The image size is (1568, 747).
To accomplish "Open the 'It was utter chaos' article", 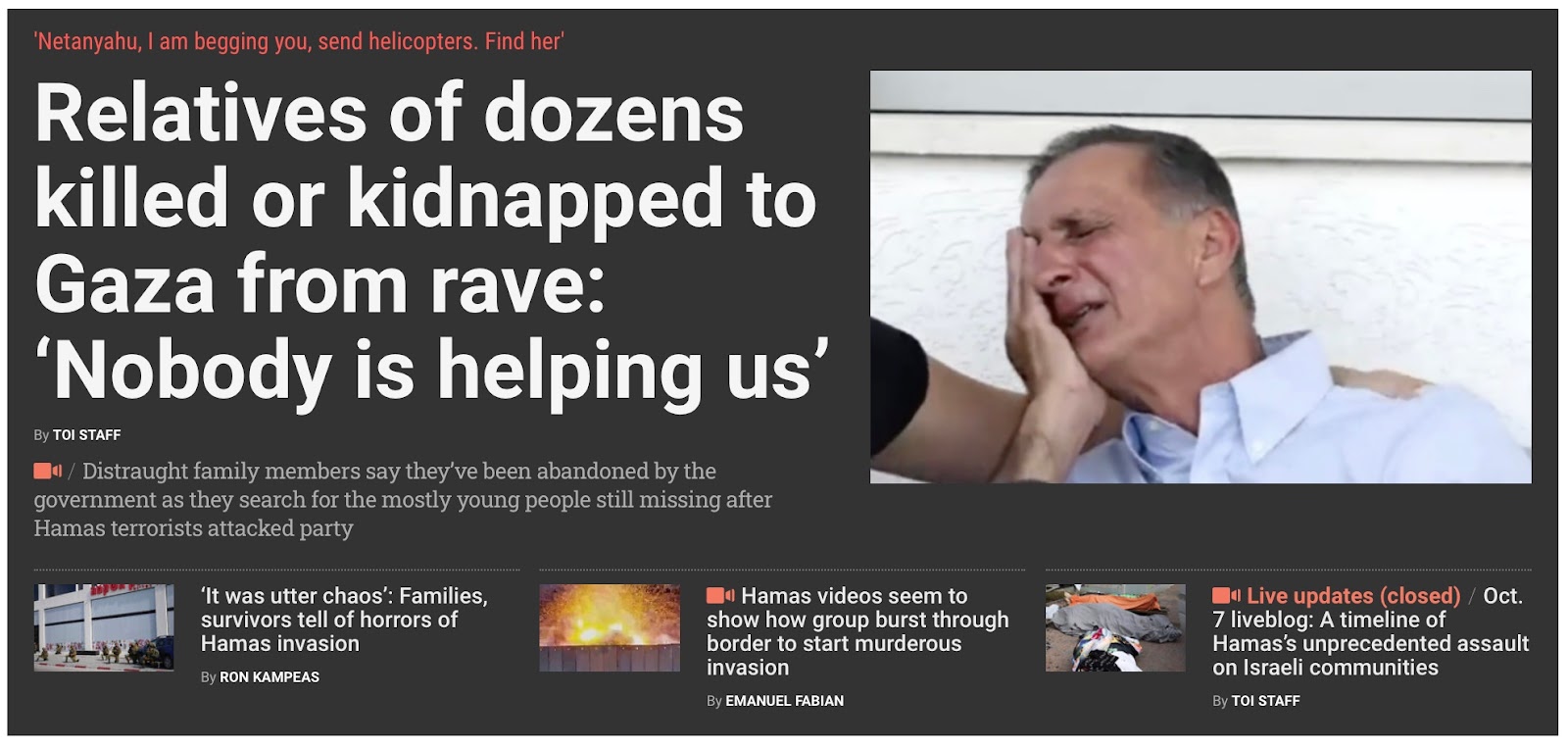I will point(344,620).
